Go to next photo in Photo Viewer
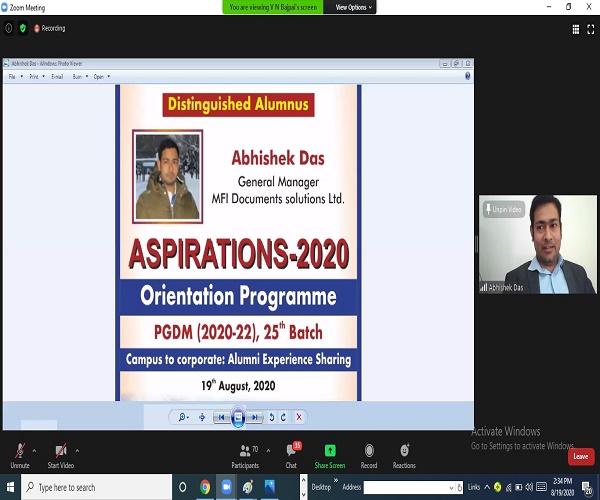Image resolution: width=600 pixels, height=500 pixels. tap(254, 417)
